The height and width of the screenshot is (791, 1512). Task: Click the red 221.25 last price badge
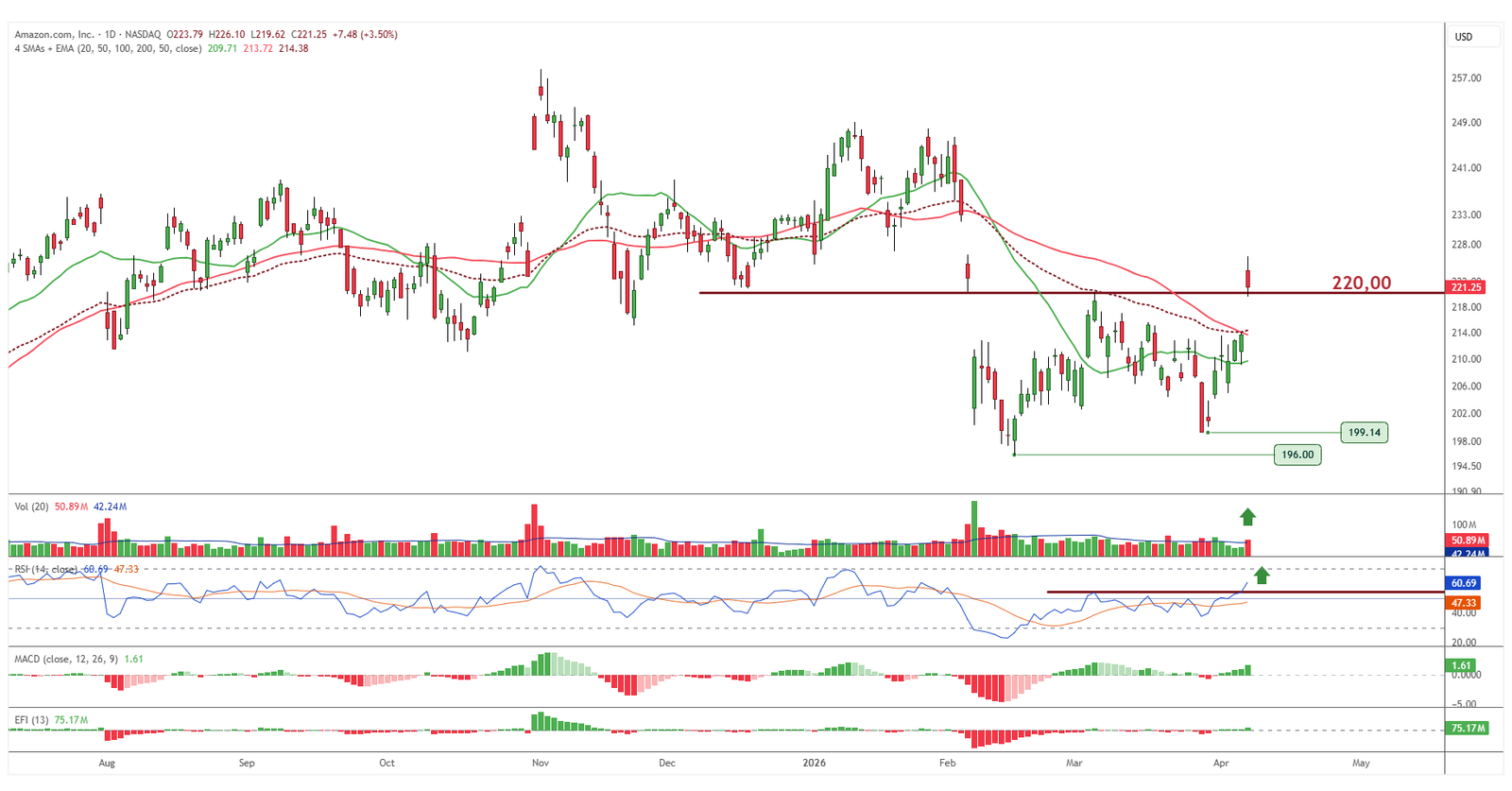[1466, 287]
